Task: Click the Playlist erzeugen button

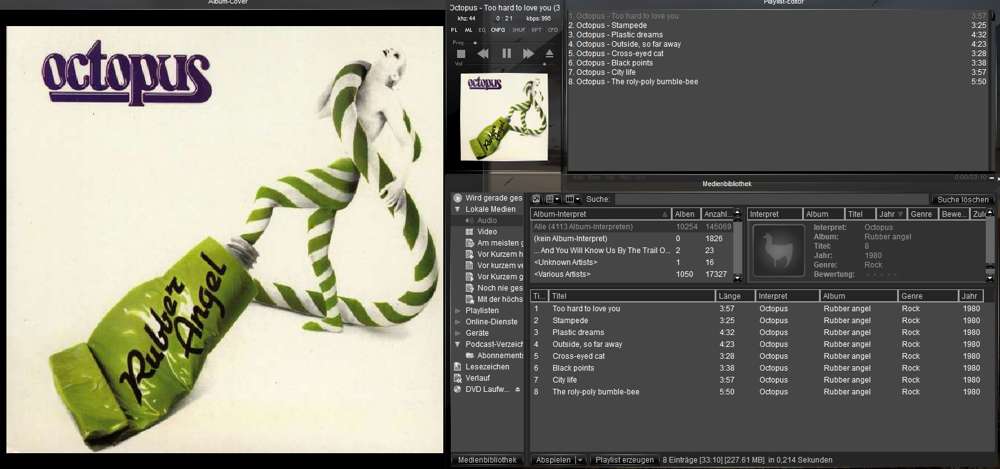Action: click(625, 460)
